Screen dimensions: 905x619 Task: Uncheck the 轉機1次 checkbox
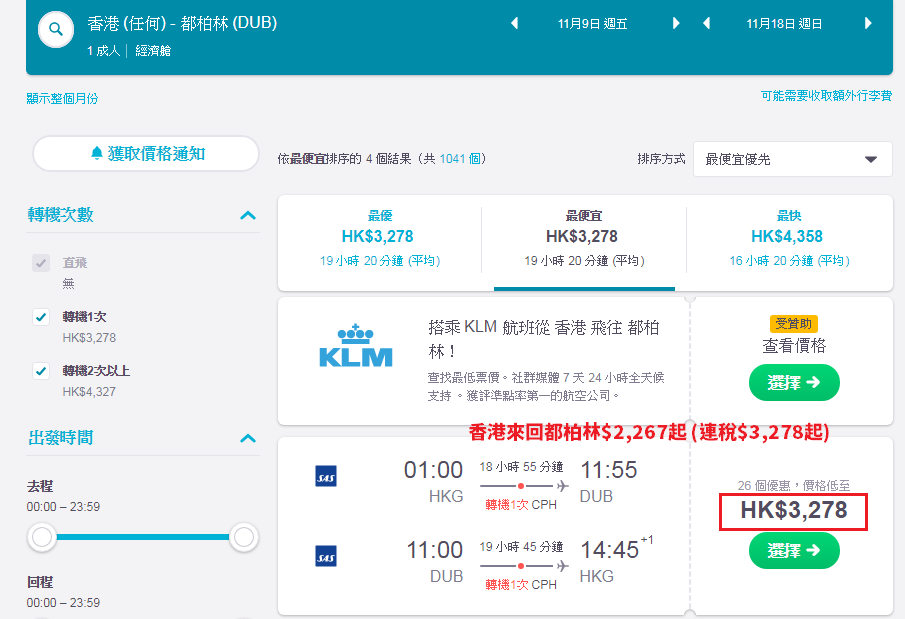pyautogui.click(x=41, y=317)
